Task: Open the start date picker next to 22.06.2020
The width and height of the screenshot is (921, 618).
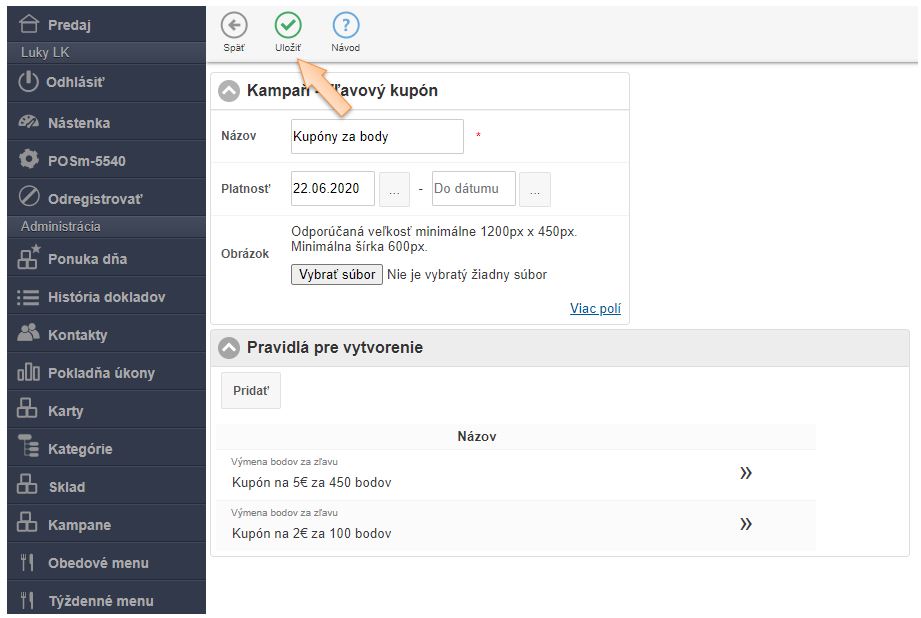Action: click(395, 189)
